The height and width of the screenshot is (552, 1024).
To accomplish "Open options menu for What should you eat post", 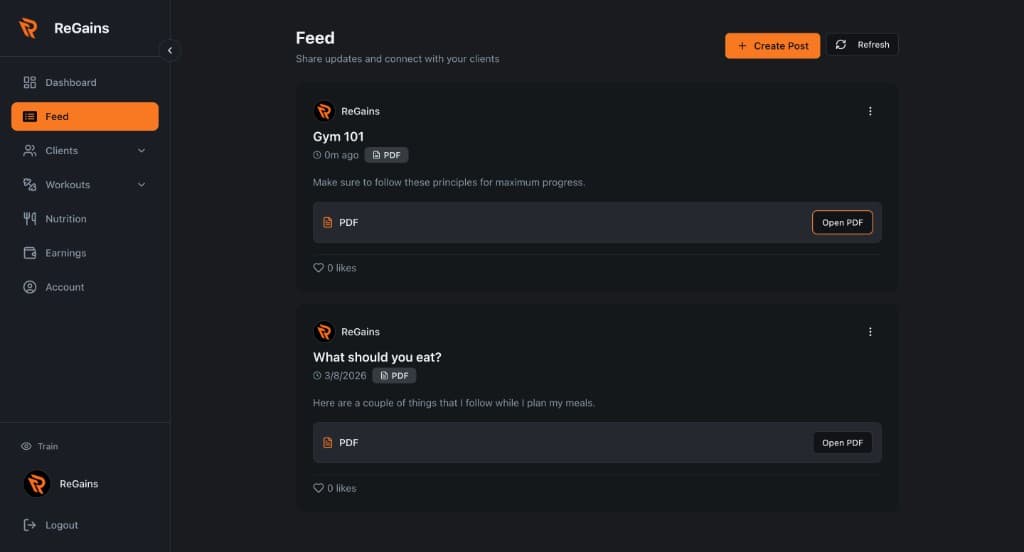I will (x=870, y=332).
